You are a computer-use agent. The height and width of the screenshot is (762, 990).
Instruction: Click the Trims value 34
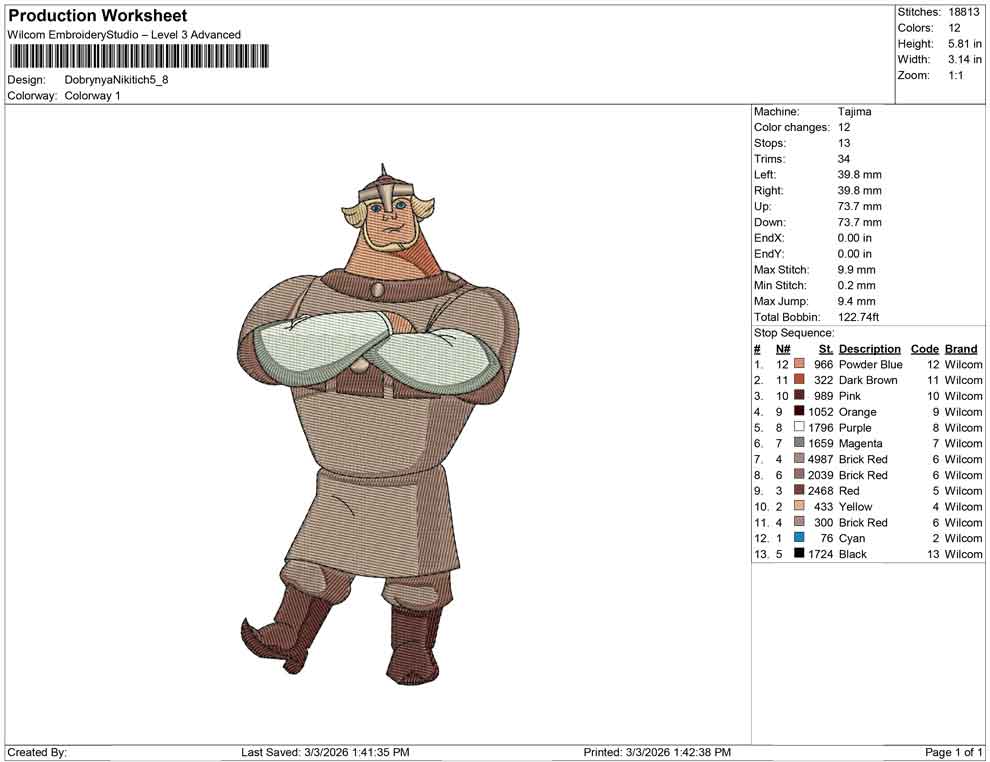coord(844,159)
